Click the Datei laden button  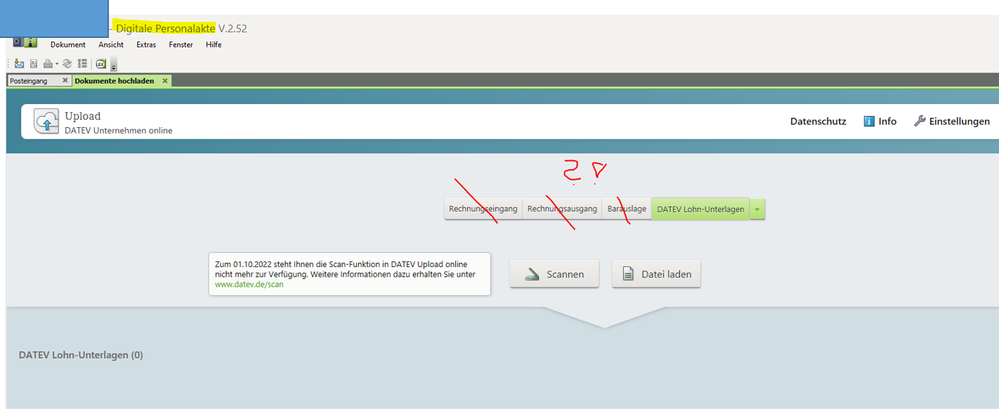pos(656,274)
